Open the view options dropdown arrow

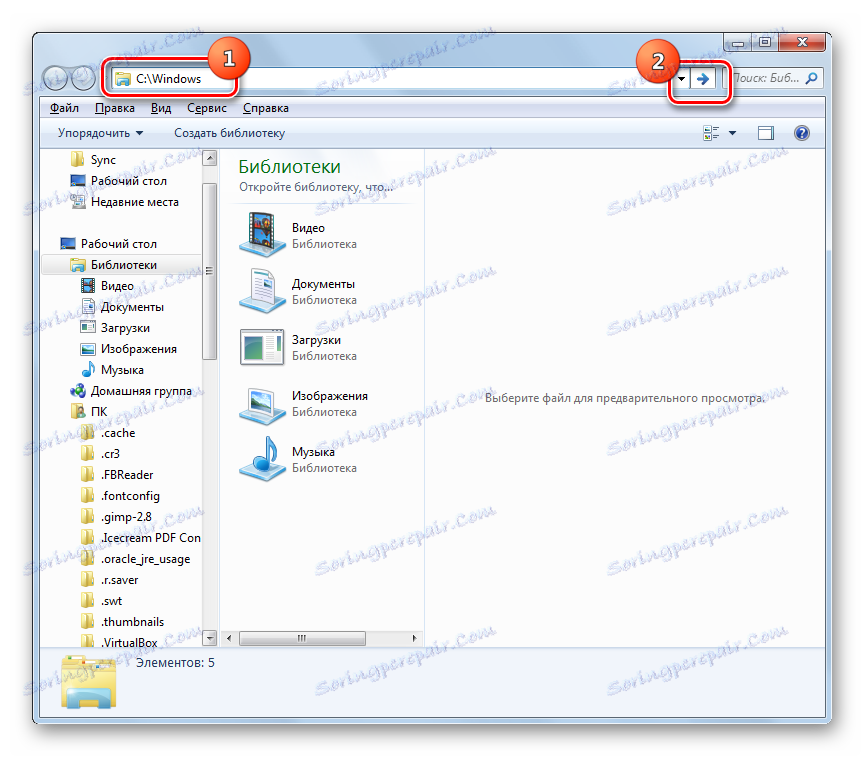point(733,133)
